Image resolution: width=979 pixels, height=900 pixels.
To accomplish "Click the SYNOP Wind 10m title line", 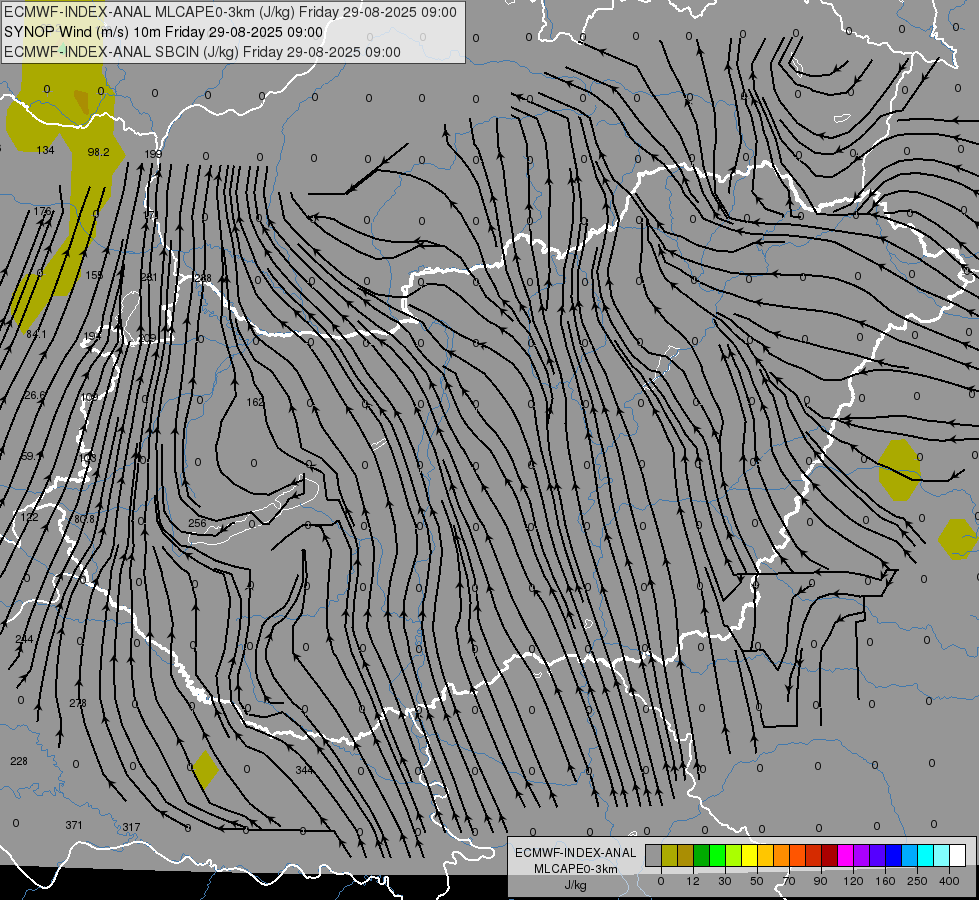I will coord(164,32).
